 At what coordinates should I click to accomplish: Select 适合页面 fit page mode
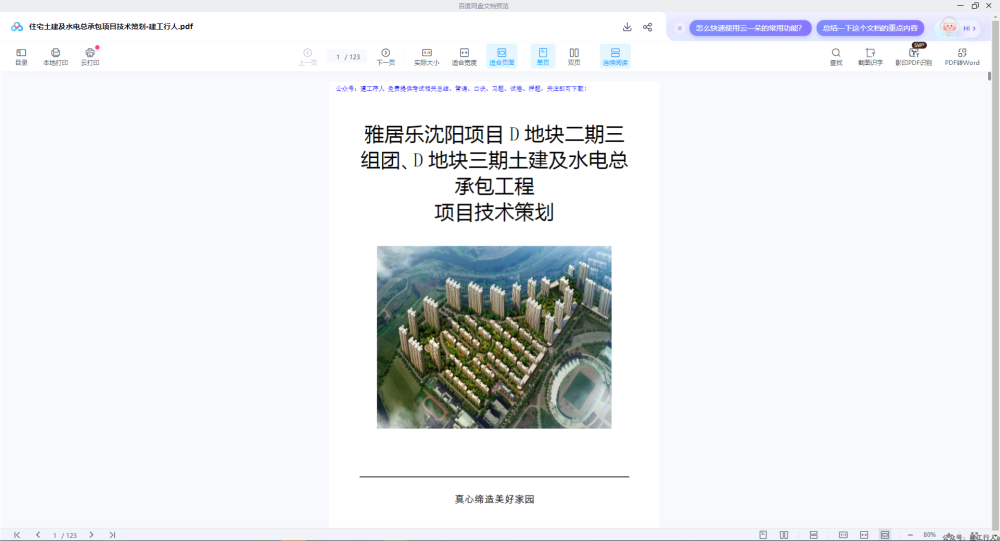click(x=502, y=56)
